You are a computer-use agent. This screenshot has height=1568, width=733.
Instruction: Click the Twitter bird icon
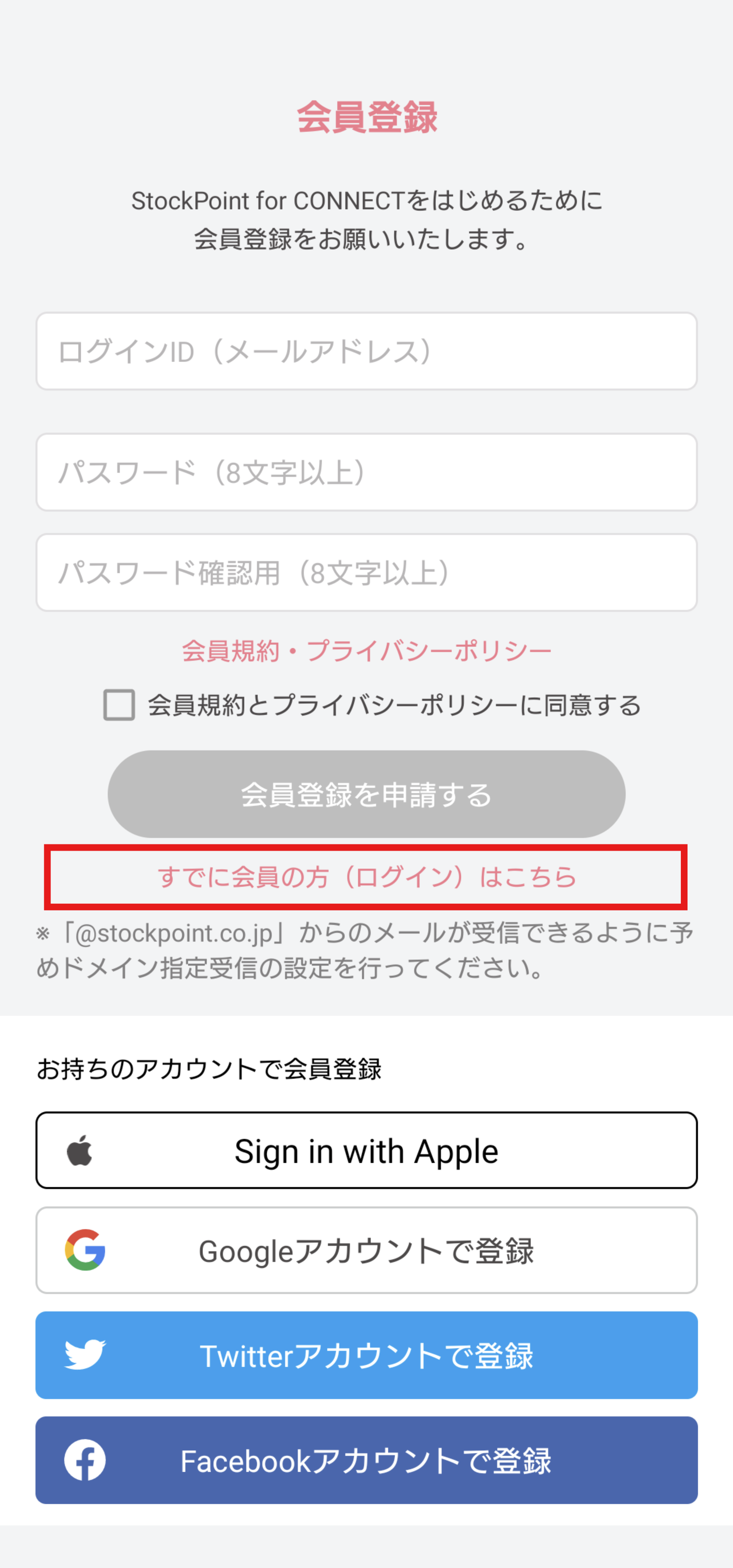pyautogui.click(x=85, y=1354)
